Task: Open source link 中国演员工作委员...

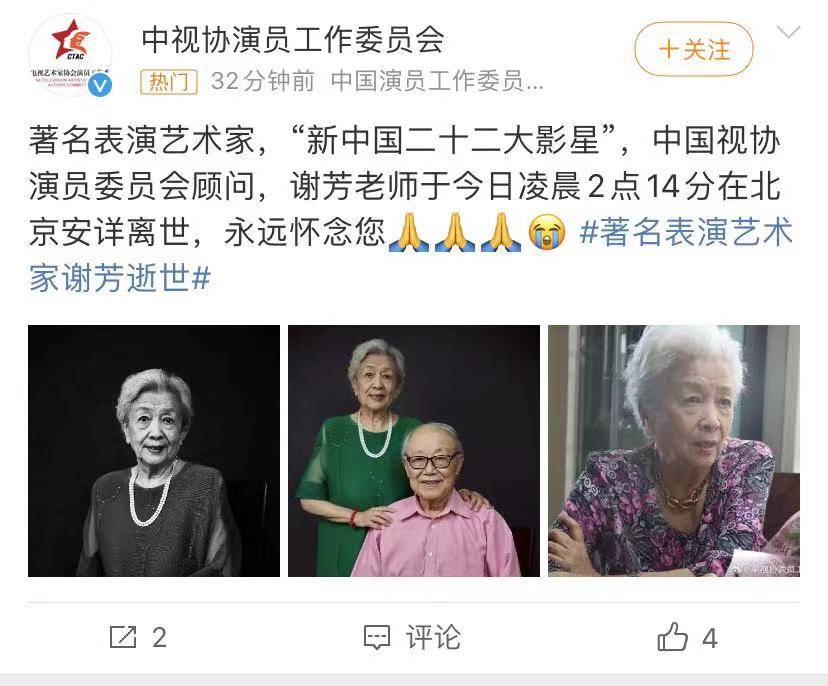Action: tap(437, 81)
